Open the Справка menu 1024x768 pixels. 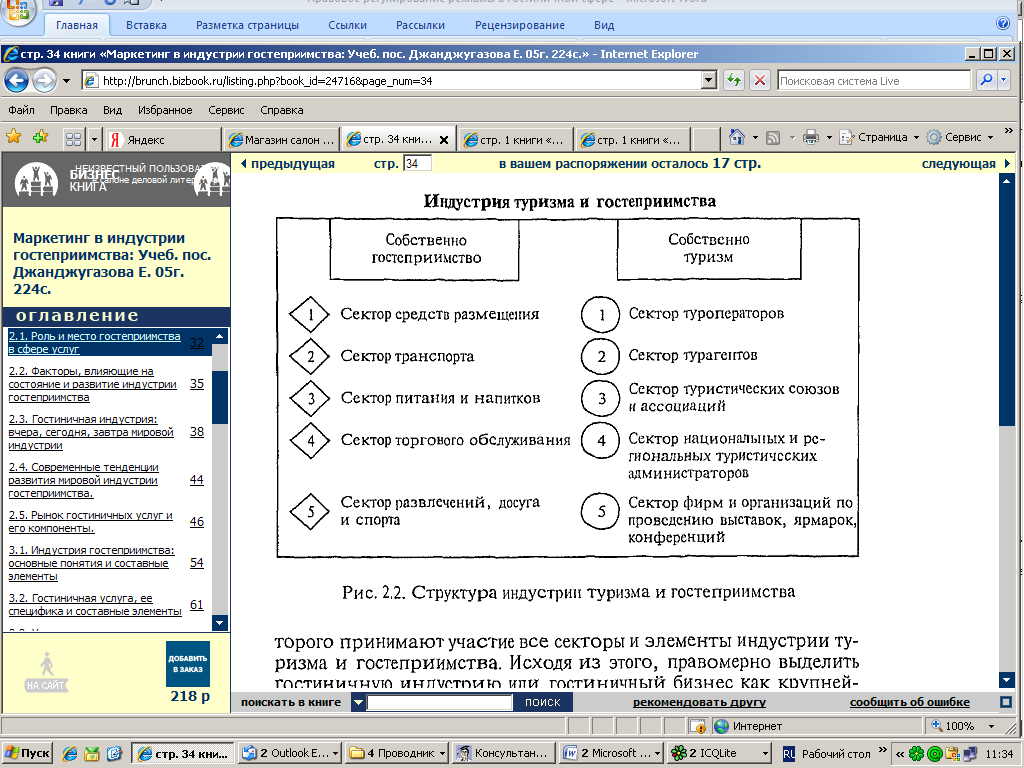(281, 110)
